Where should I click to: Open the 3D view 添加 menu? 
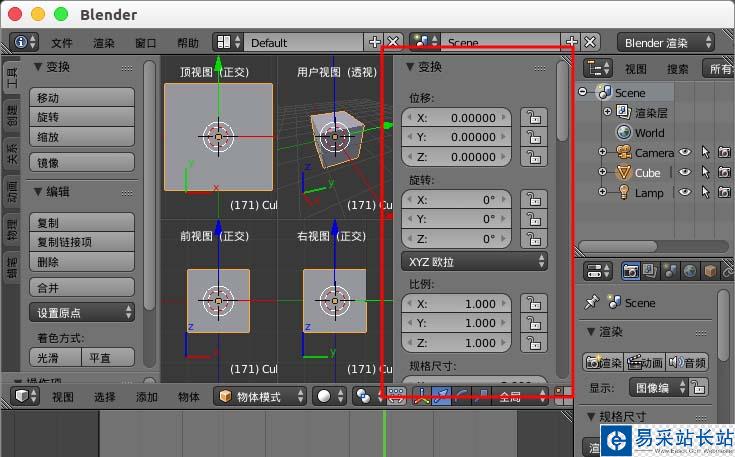coord(147,397)
